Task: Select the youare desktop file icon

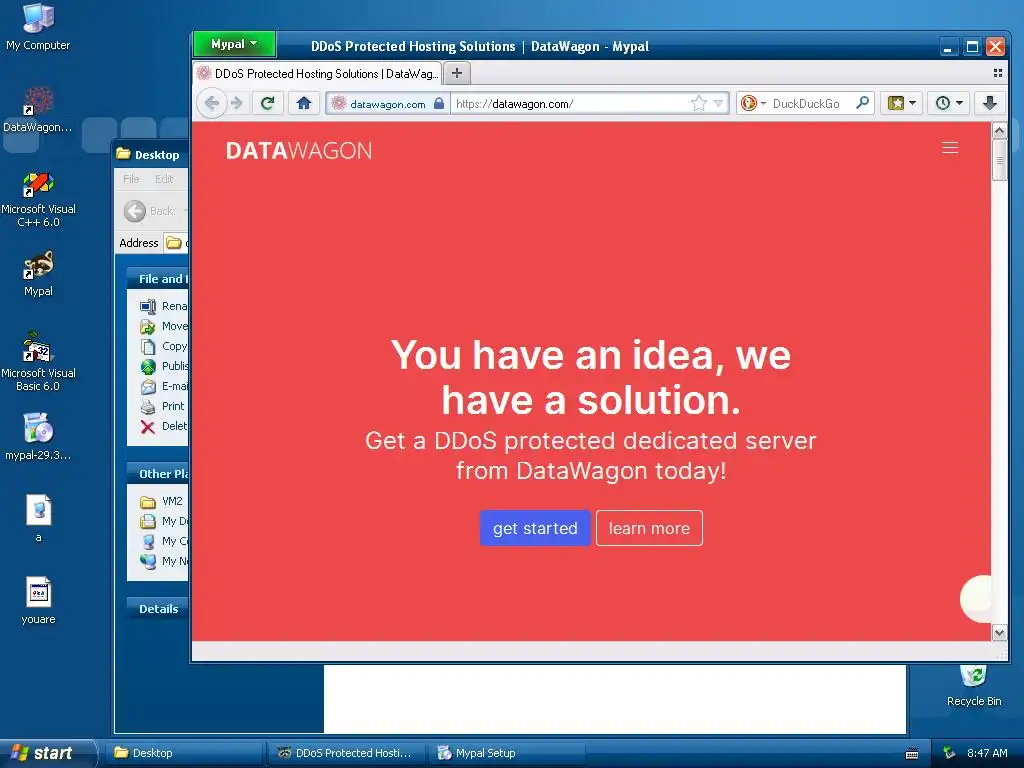Action: (x=38, y=601)
